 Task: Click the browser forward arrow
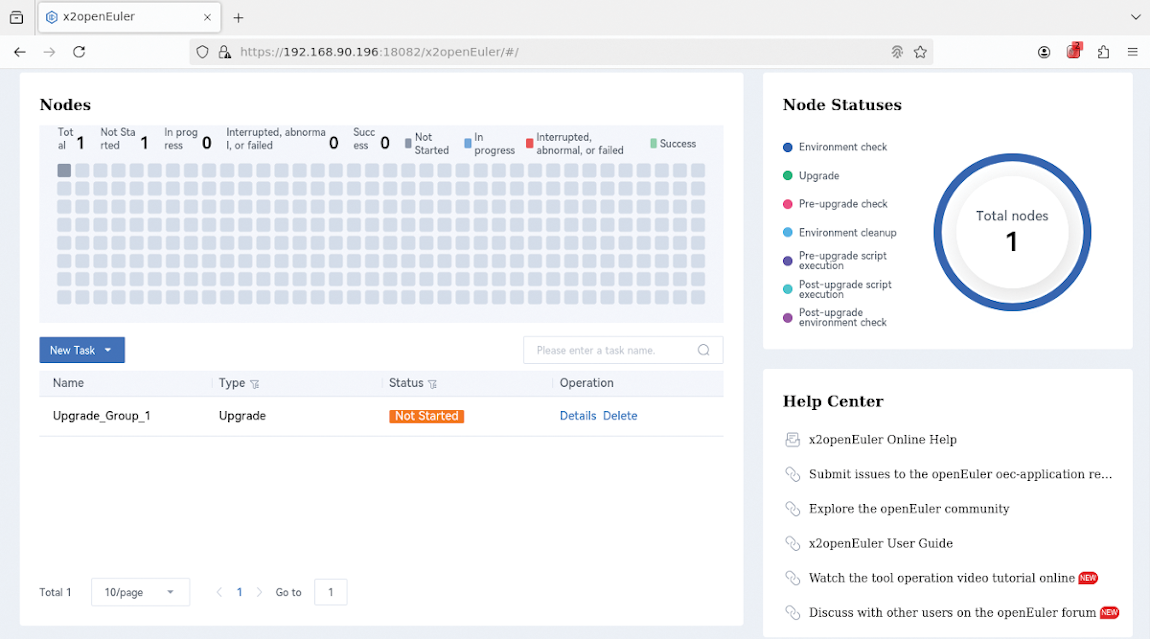click(49, 52)
